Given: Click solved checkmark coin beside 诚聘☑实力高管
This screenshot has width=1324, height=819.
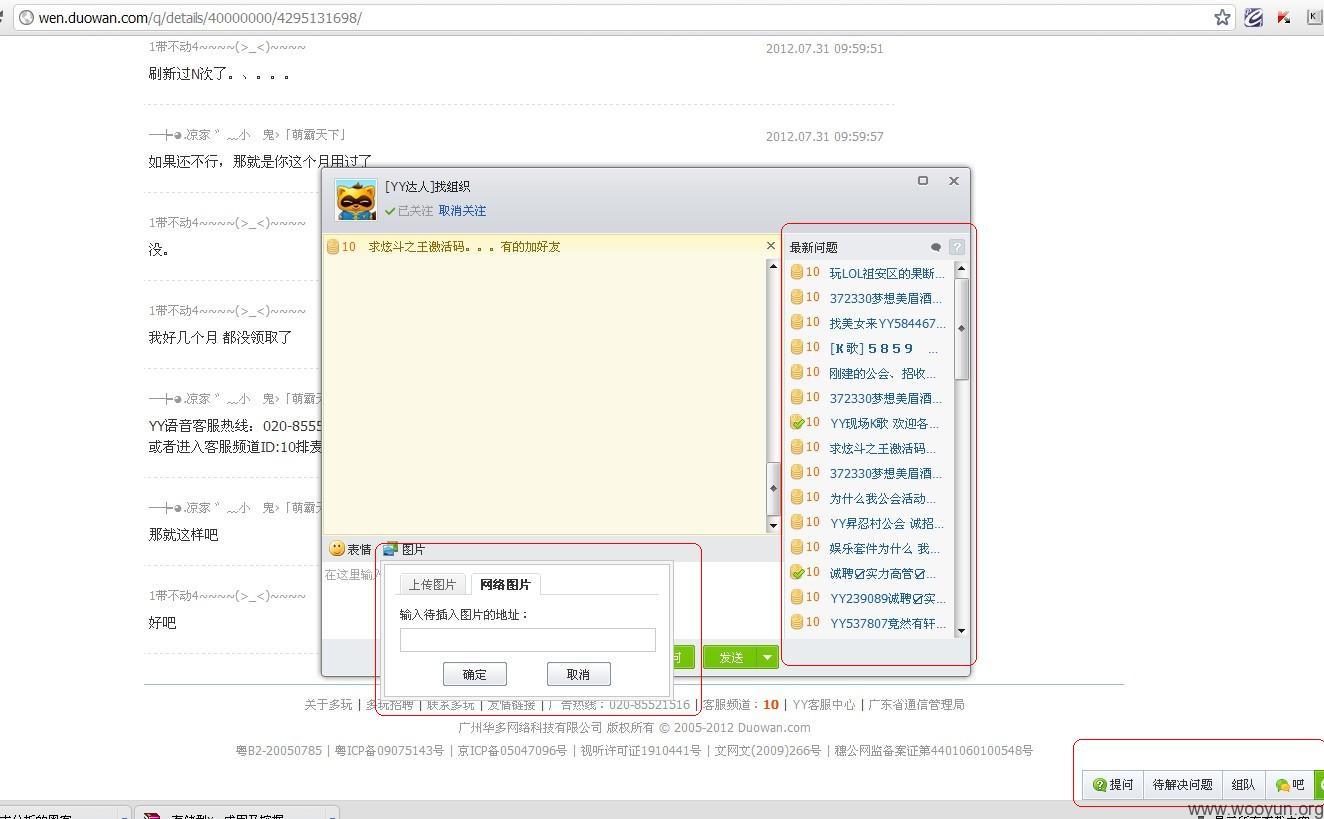Looking at the screenshot, I should (x=797, y=572).
